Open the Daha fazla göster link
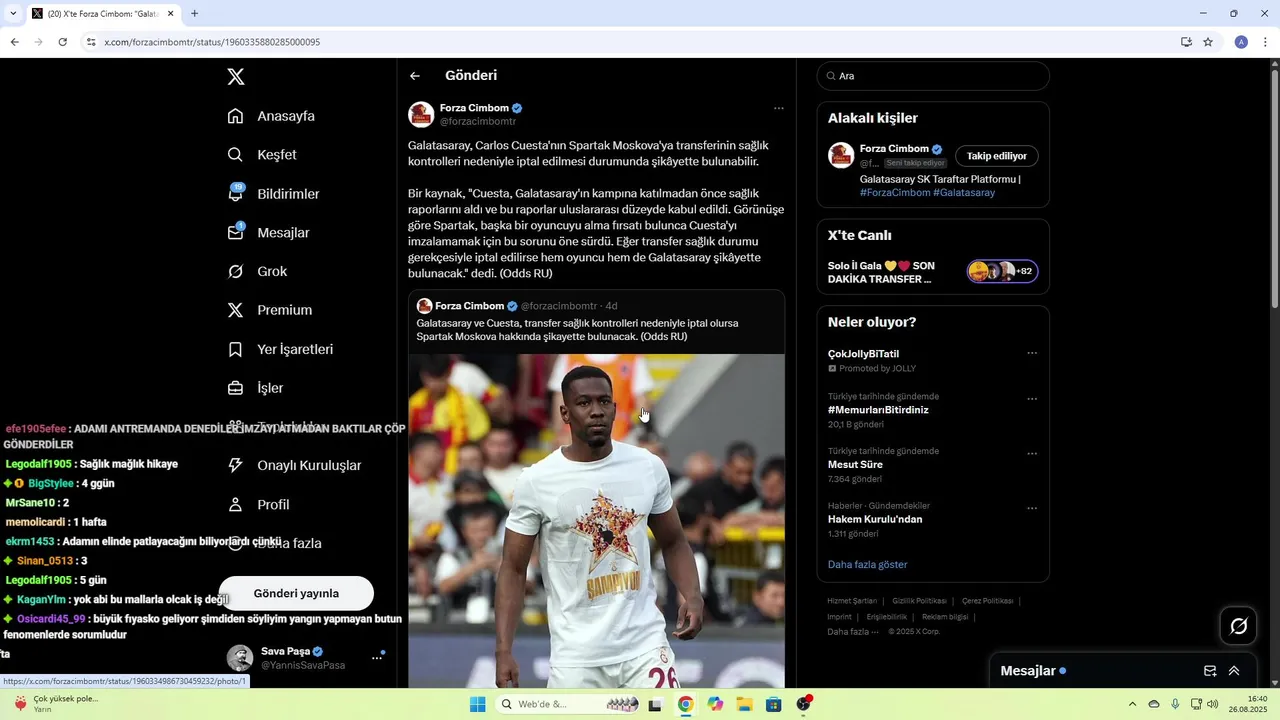This screenshot has width=1280, height=720. coord(867,565)
